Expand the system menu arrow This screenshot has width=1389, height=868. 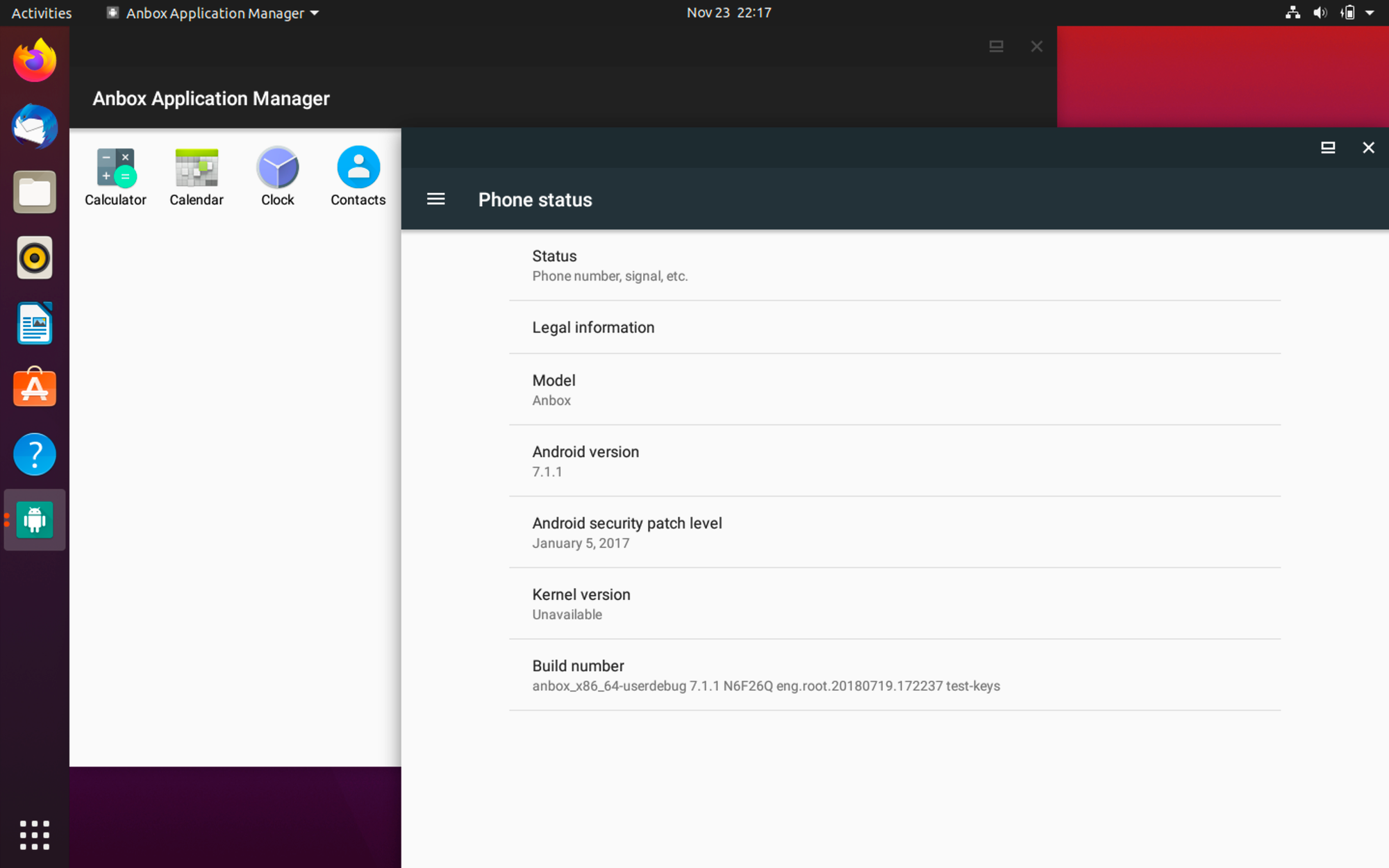[1370, 12]
